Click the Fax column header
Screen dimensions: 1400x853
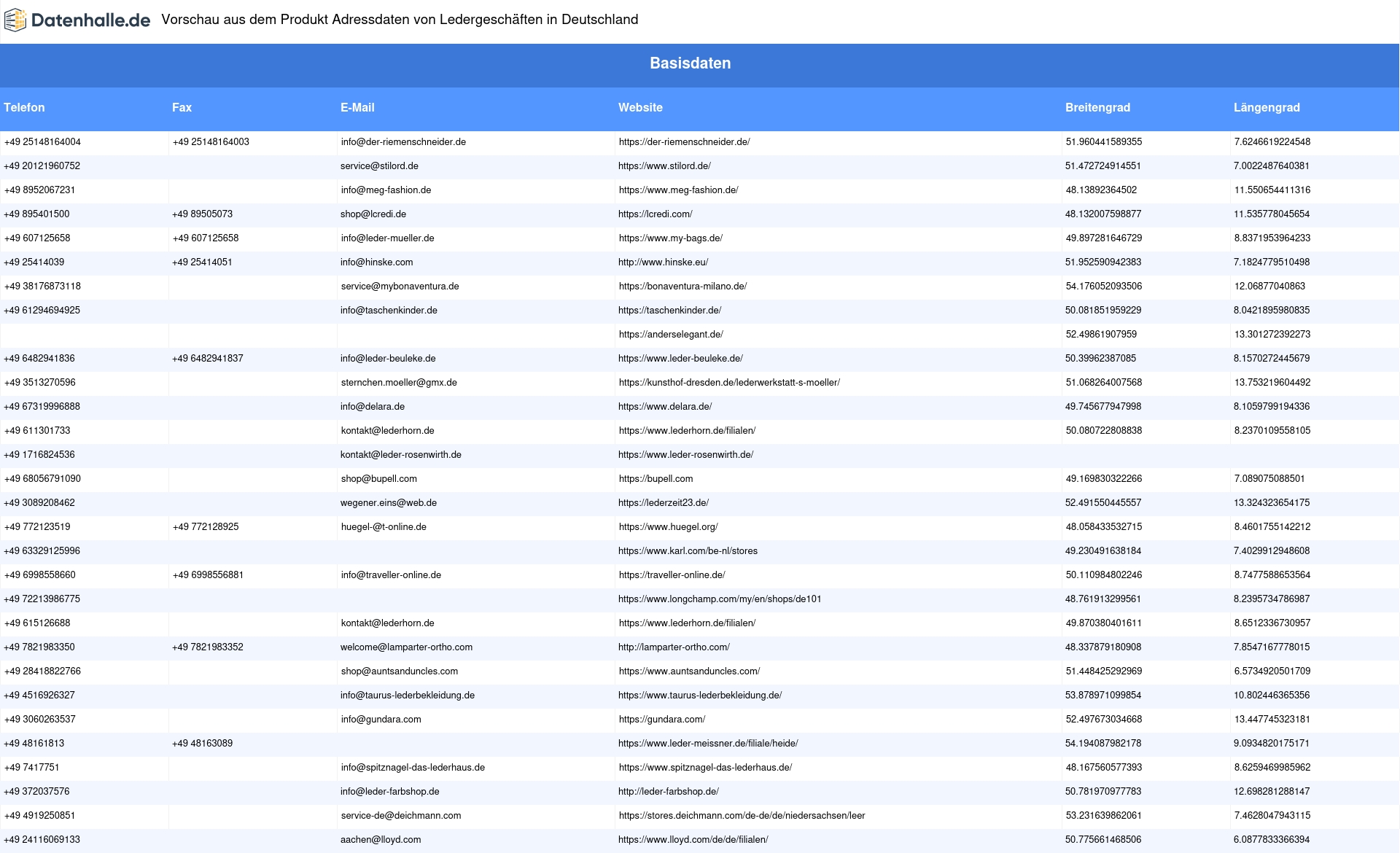[182, 108]
